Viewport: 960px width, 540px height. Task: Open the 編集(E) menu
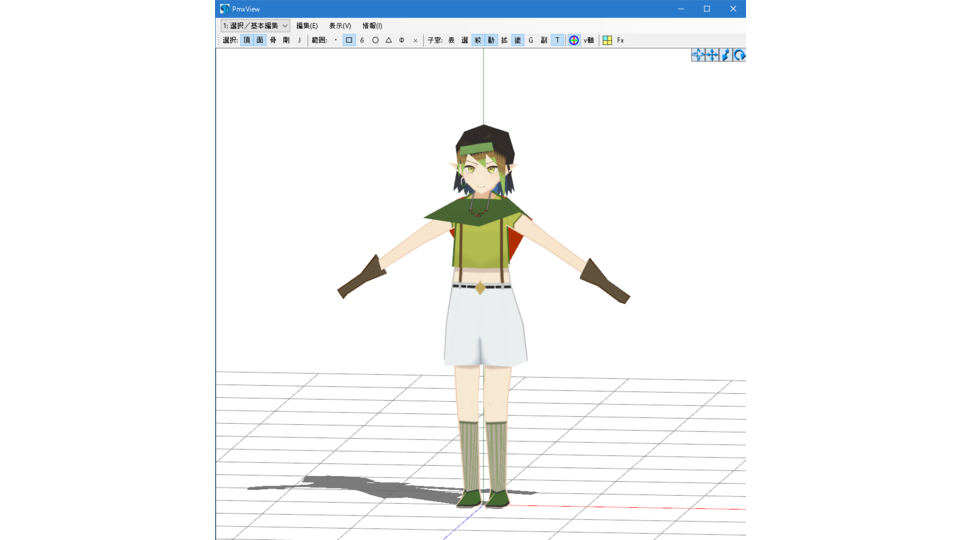click(306, 26)
